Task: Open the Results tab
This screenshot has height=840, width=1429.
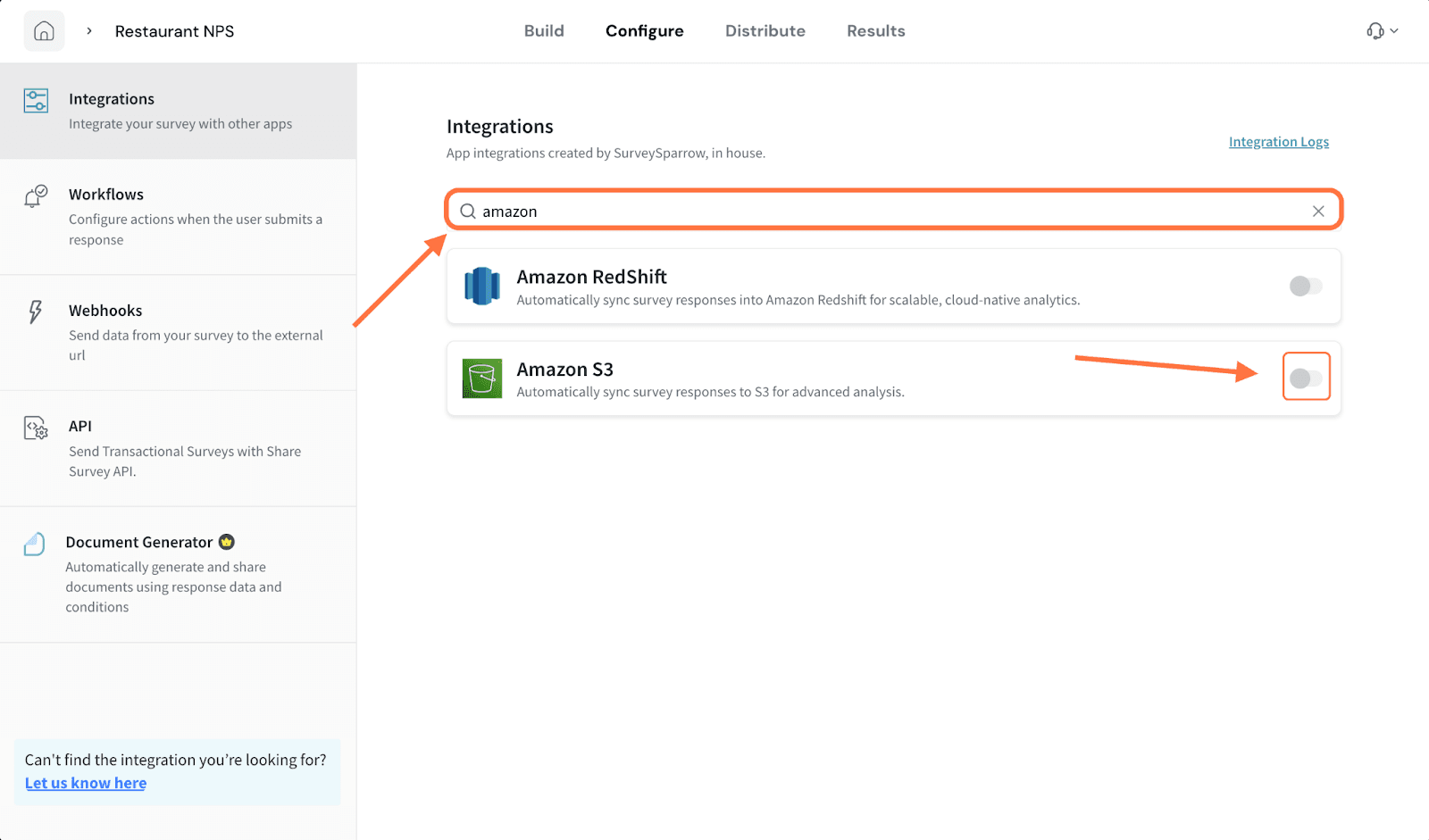Action: tap(875, 31)
